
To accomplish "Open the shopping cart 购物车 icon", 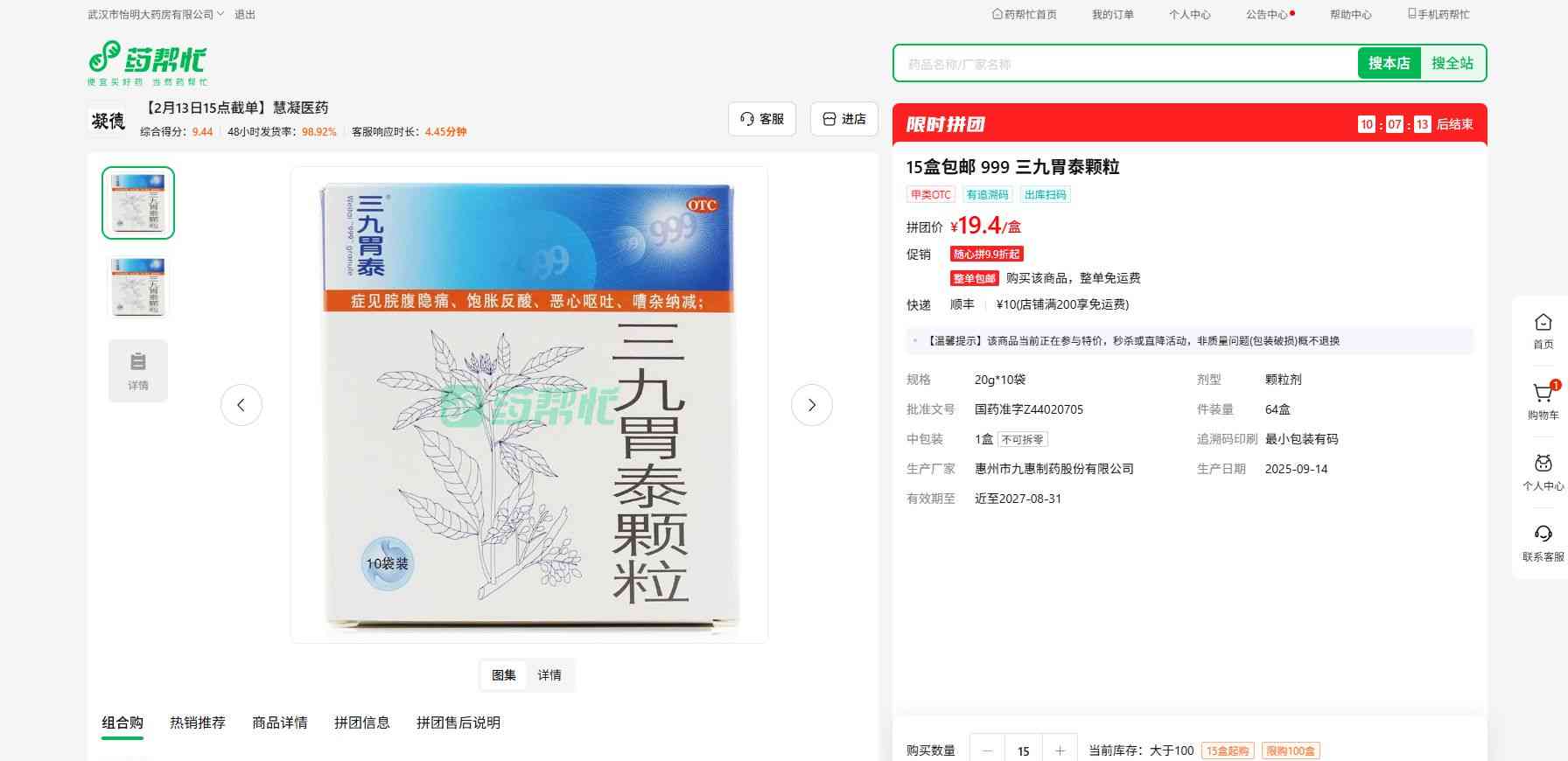I will coord(1543,401).
